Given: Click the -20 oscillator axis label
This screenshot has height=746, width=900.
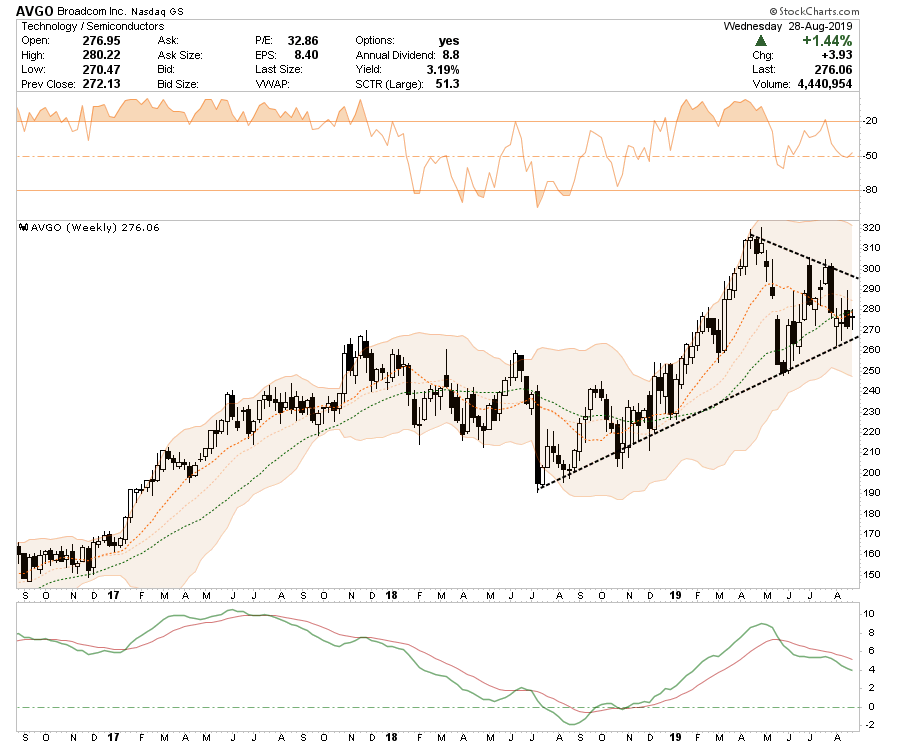Looking at the screenshot, I should (870, 121).
